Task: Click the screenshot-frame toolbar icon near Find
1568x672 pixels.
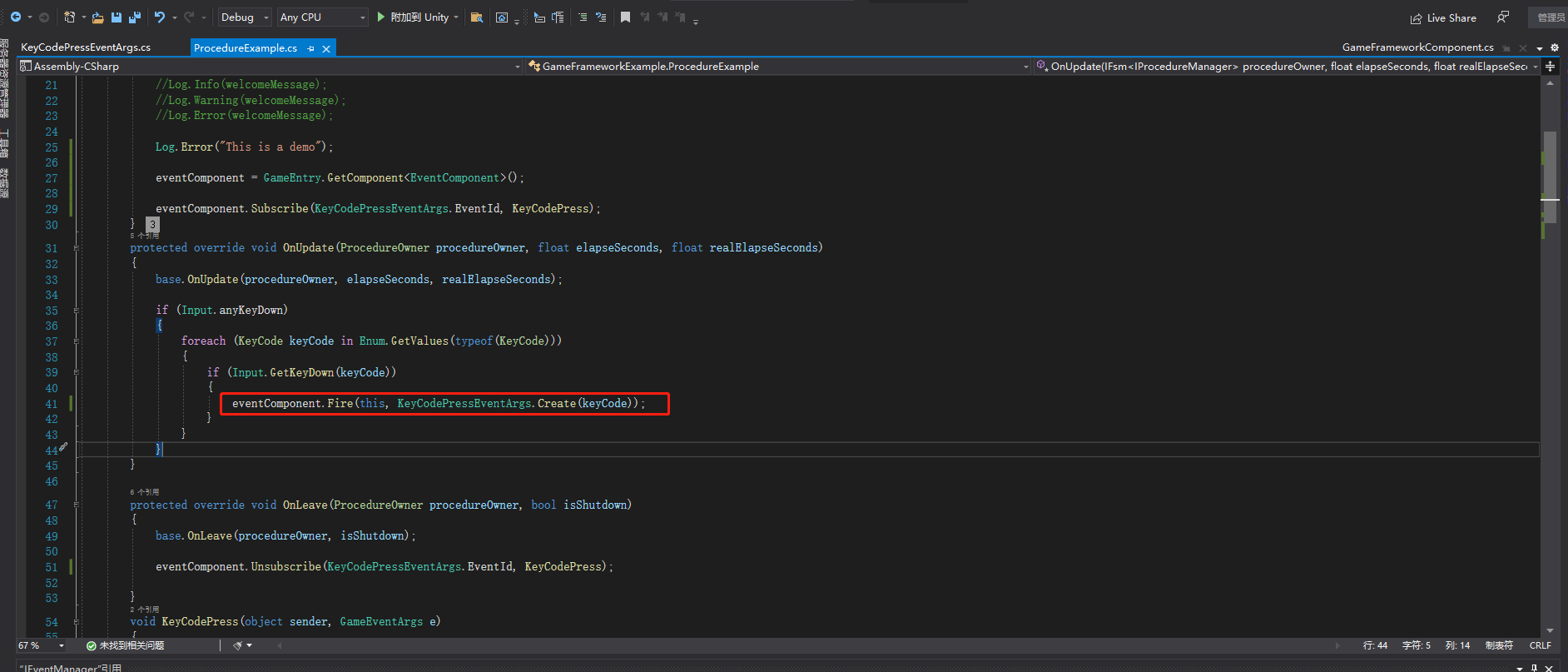Action: (502, 17)
